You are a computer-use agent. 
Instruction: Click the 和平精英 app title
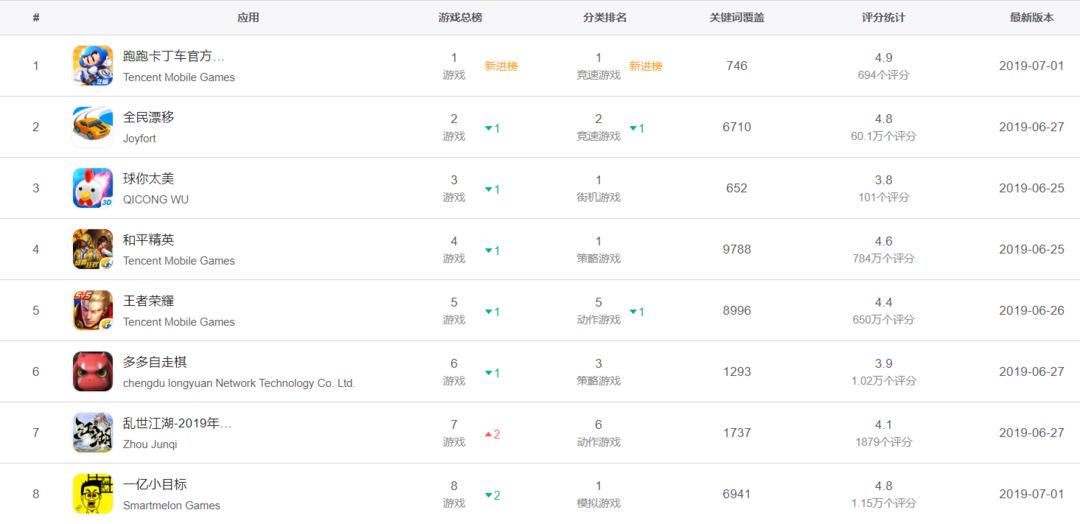pyautogui.click(x=149, y=240)
